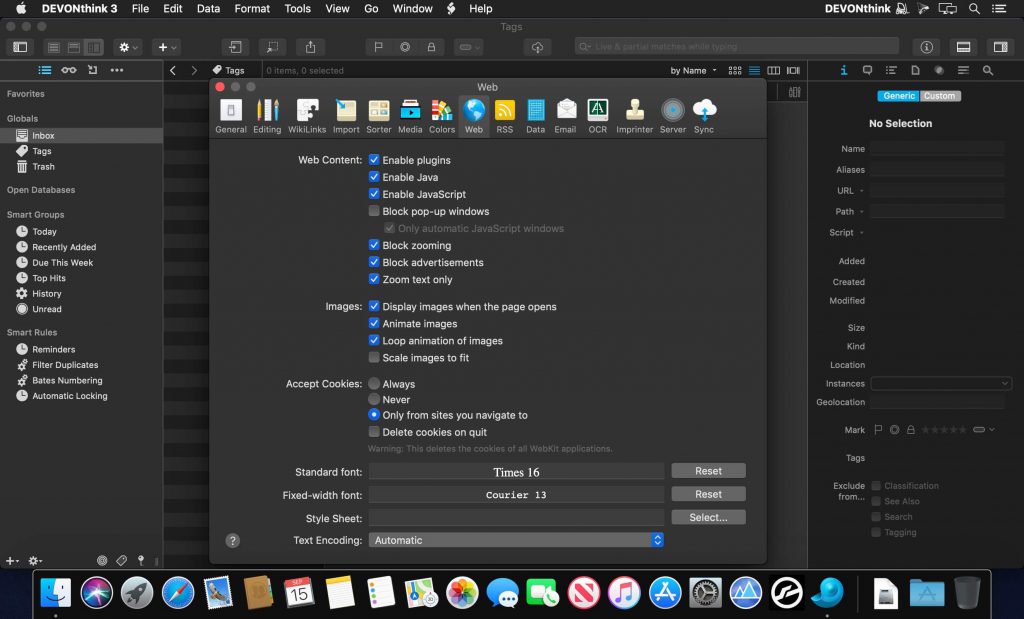Open the Format menu
Viewport: 1024px width, 619px height.
click(252, 8)
